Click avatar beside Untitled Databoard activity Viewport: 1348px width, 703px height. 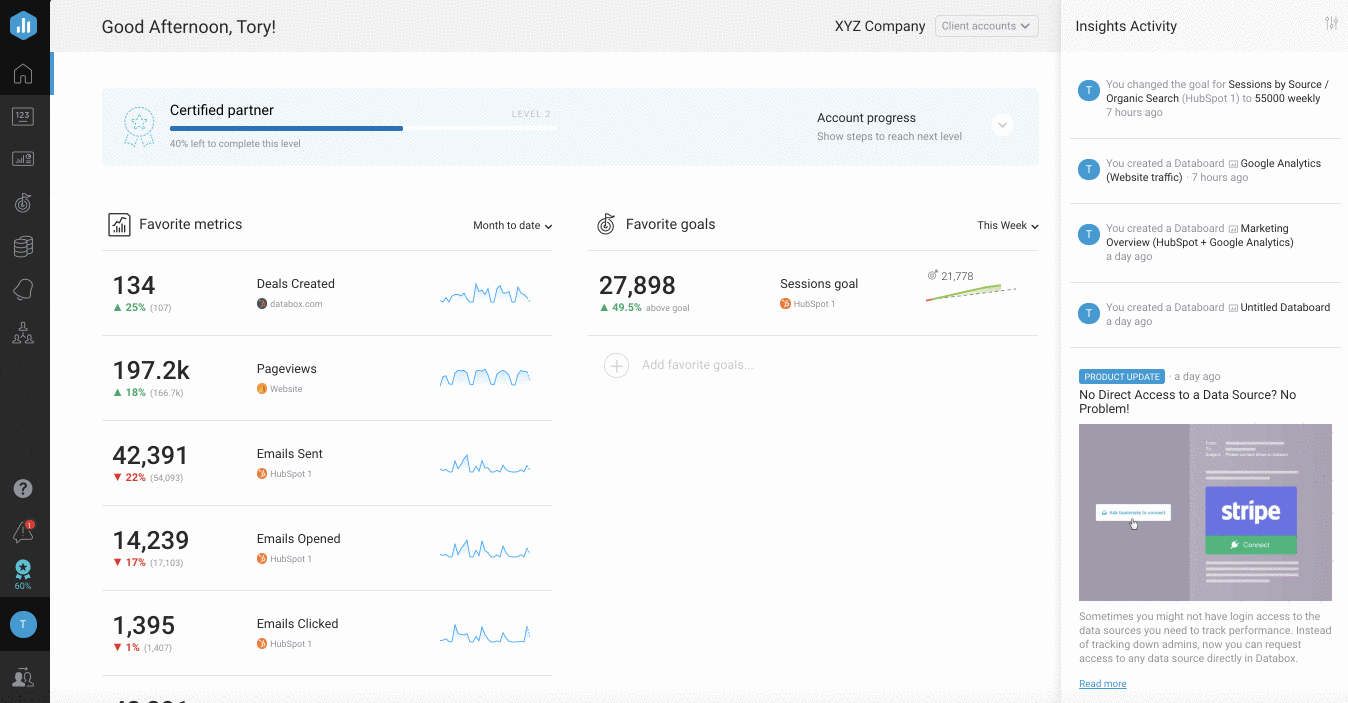(x=1089, y=314)
